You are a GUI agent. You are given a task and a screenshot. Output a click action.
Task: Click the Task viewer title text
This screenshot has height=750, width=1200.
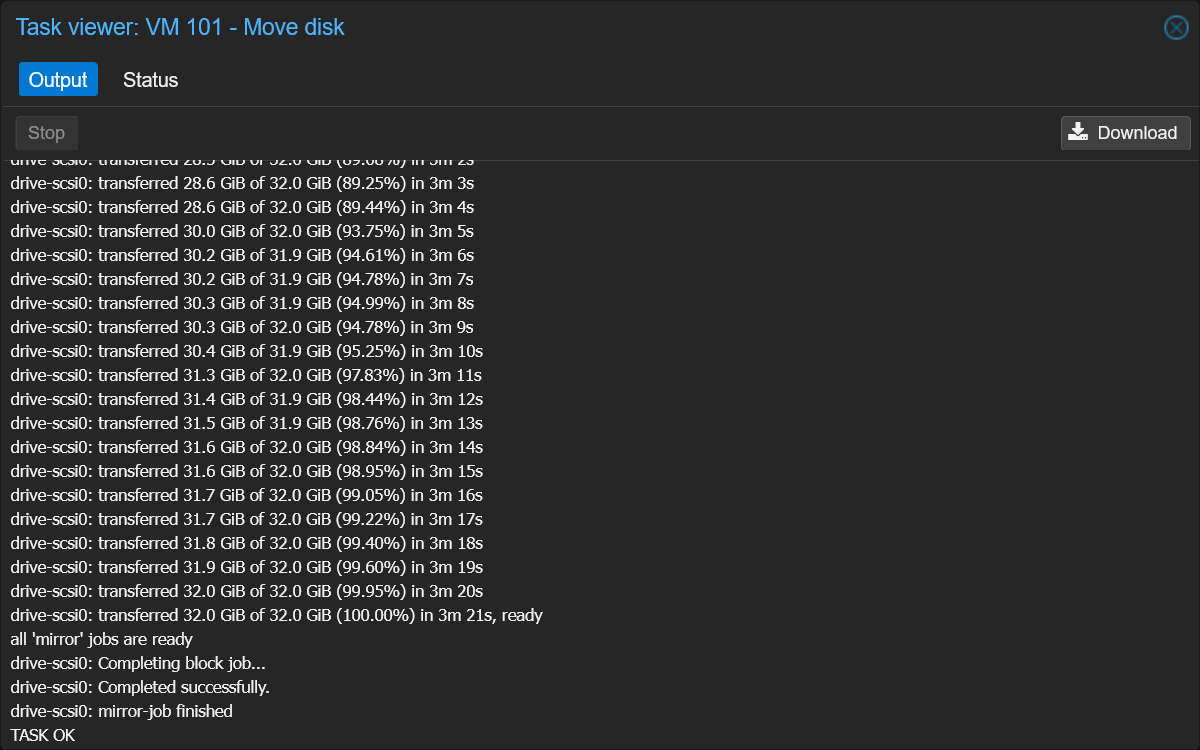click(x=180, y=27)
